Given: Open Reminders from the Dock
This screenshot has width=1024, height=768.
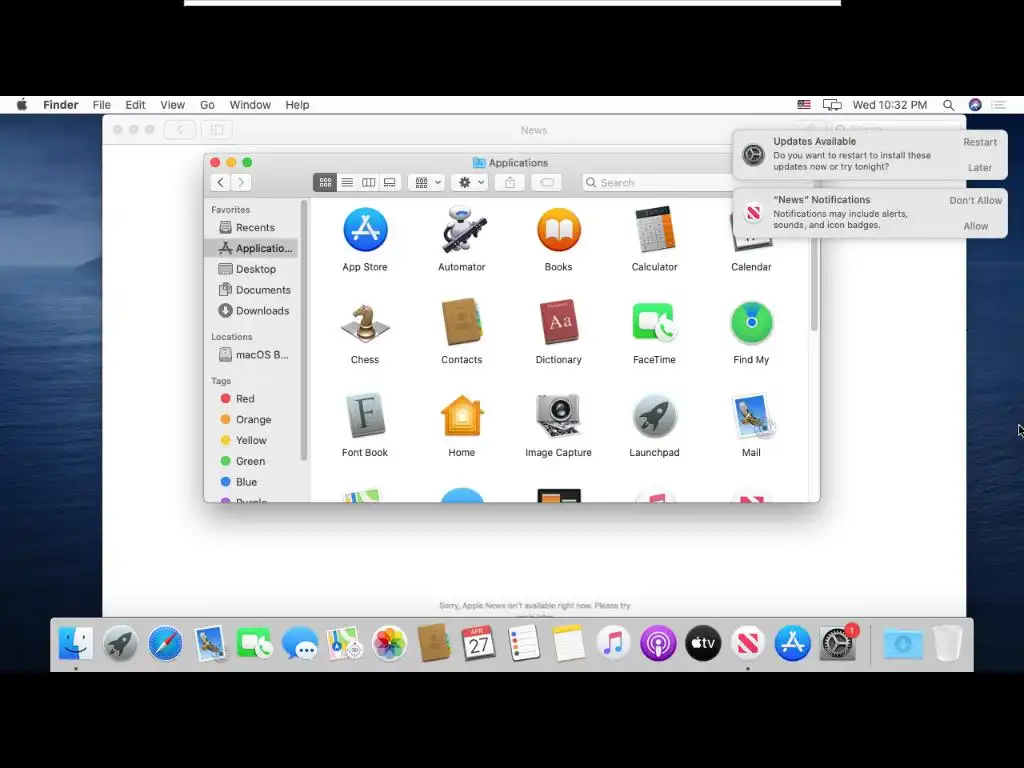Looking at the screenshot, I should (524, 643).
